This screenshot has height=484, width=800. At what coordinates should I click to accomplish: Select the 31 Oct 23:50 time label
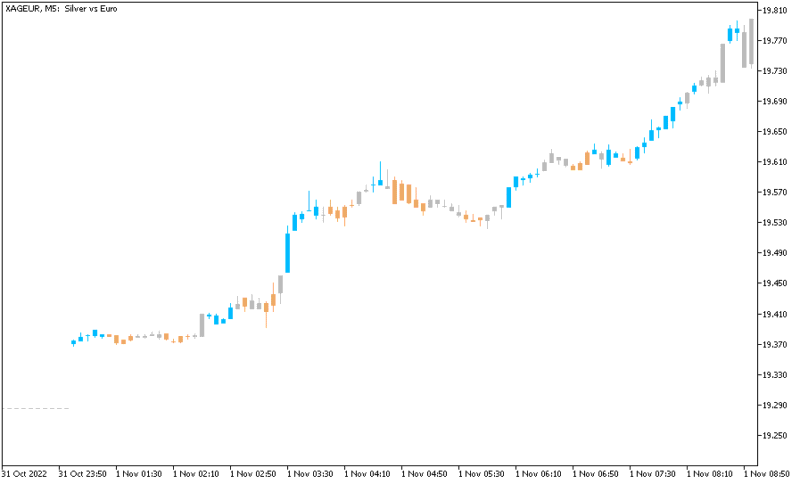point(83,474)
